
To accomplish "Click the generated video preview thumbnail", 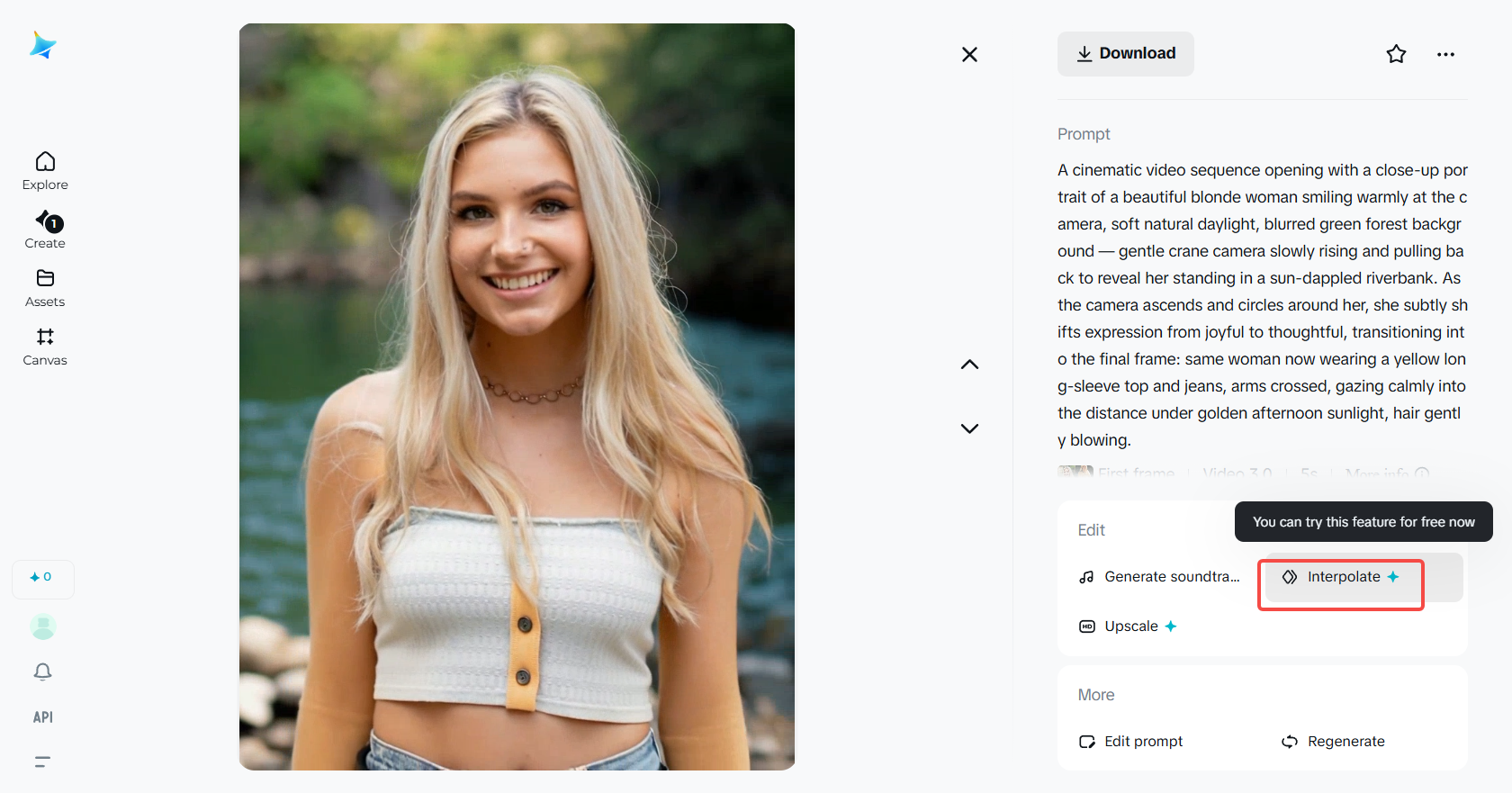I will [x=517, y=396].
